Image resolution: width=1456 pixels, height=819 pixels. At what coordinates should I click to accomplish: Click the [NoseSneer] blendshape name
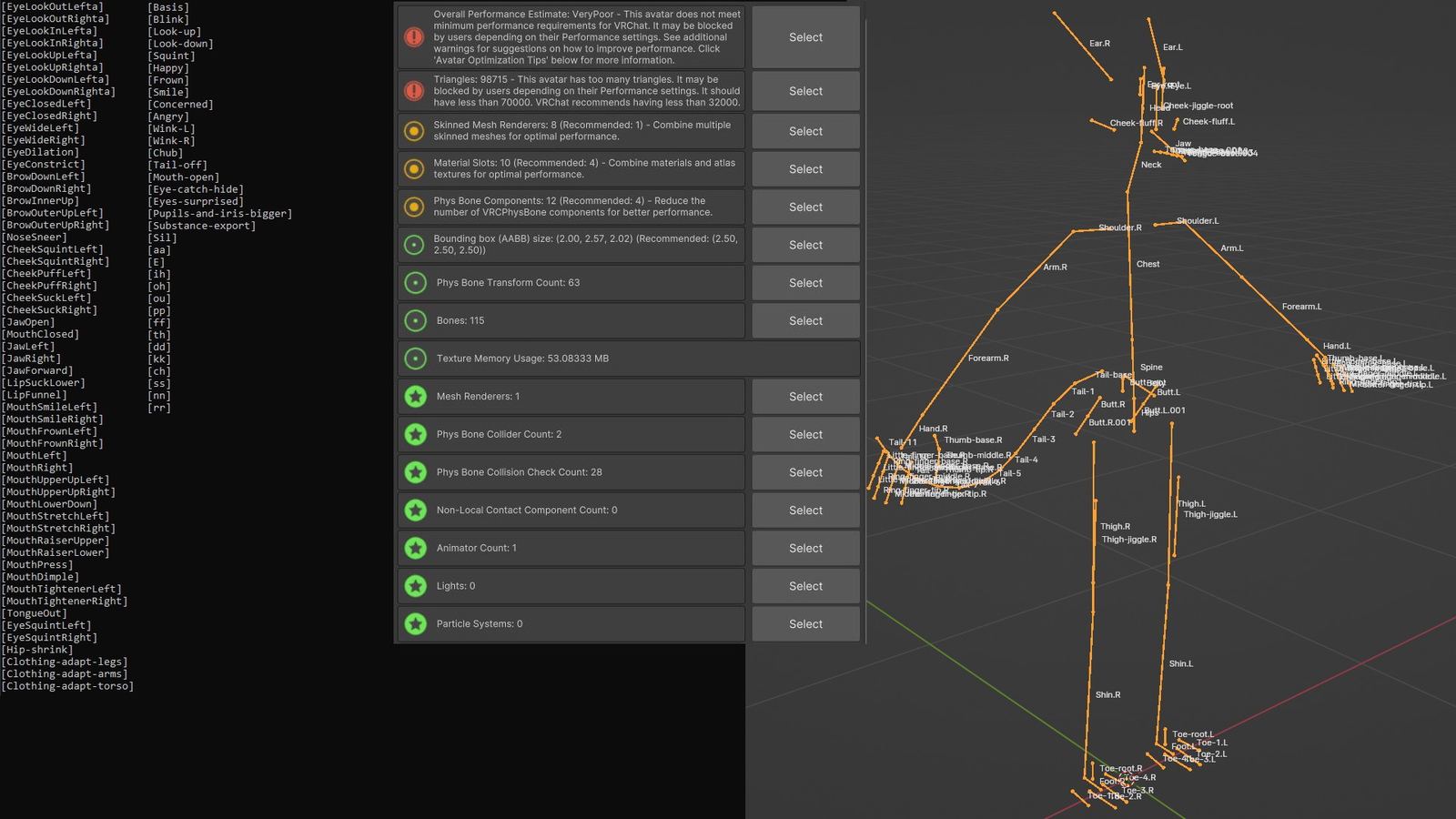[x=34, y=238]
